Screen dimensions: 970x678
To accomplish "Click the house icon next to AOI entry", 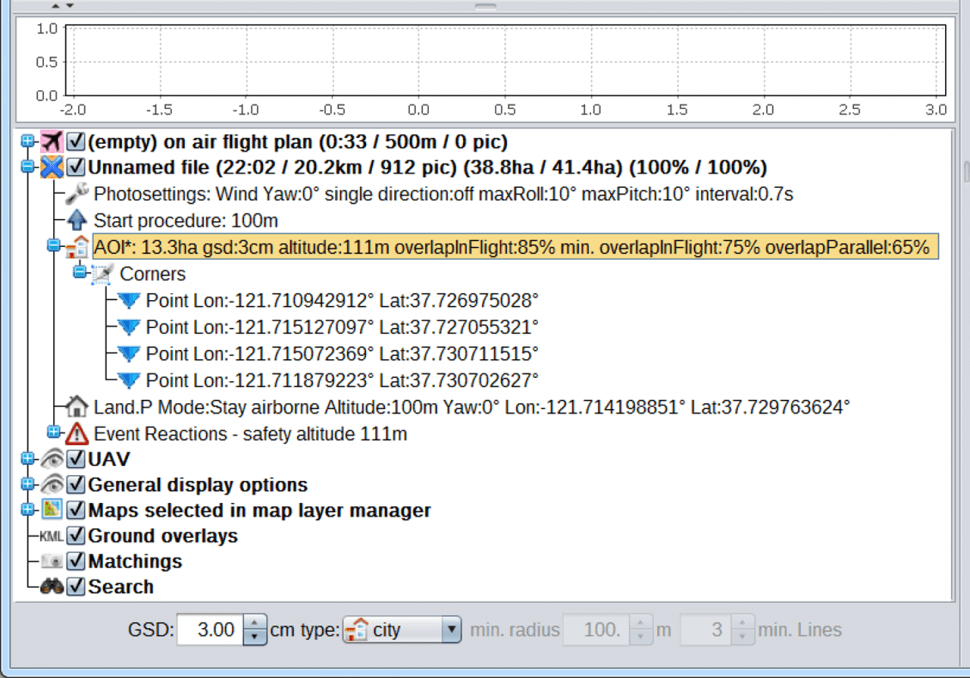I will 77,247.
